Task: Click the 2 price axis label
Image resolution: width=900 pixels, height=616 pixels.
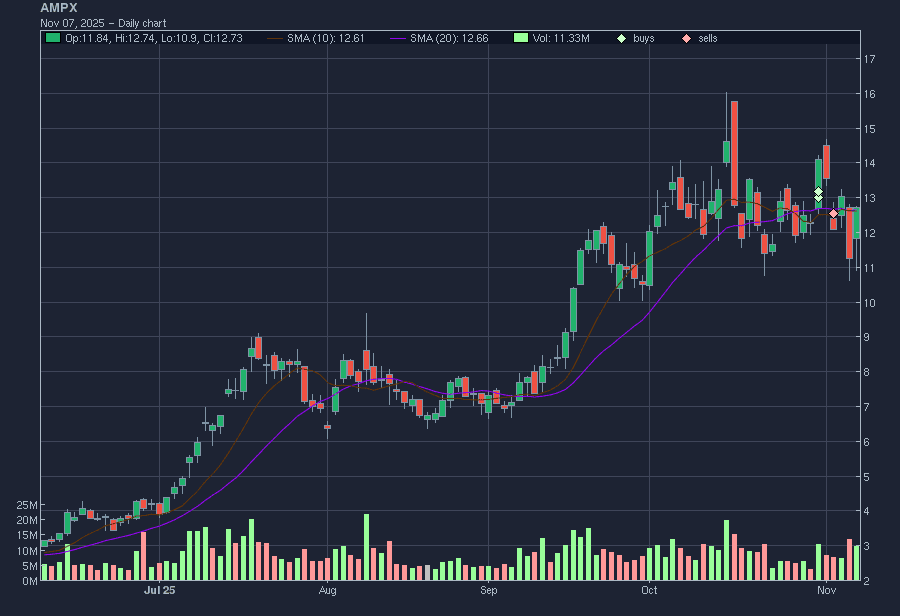Action: (x=867, y=581)
